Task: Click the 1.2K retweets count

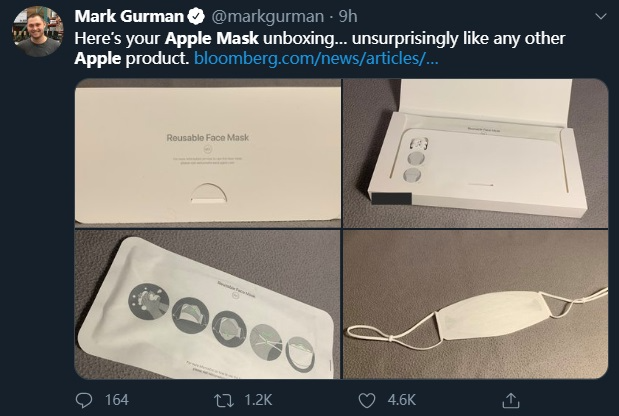Action: pyautogui.click(x=258, y=400)
